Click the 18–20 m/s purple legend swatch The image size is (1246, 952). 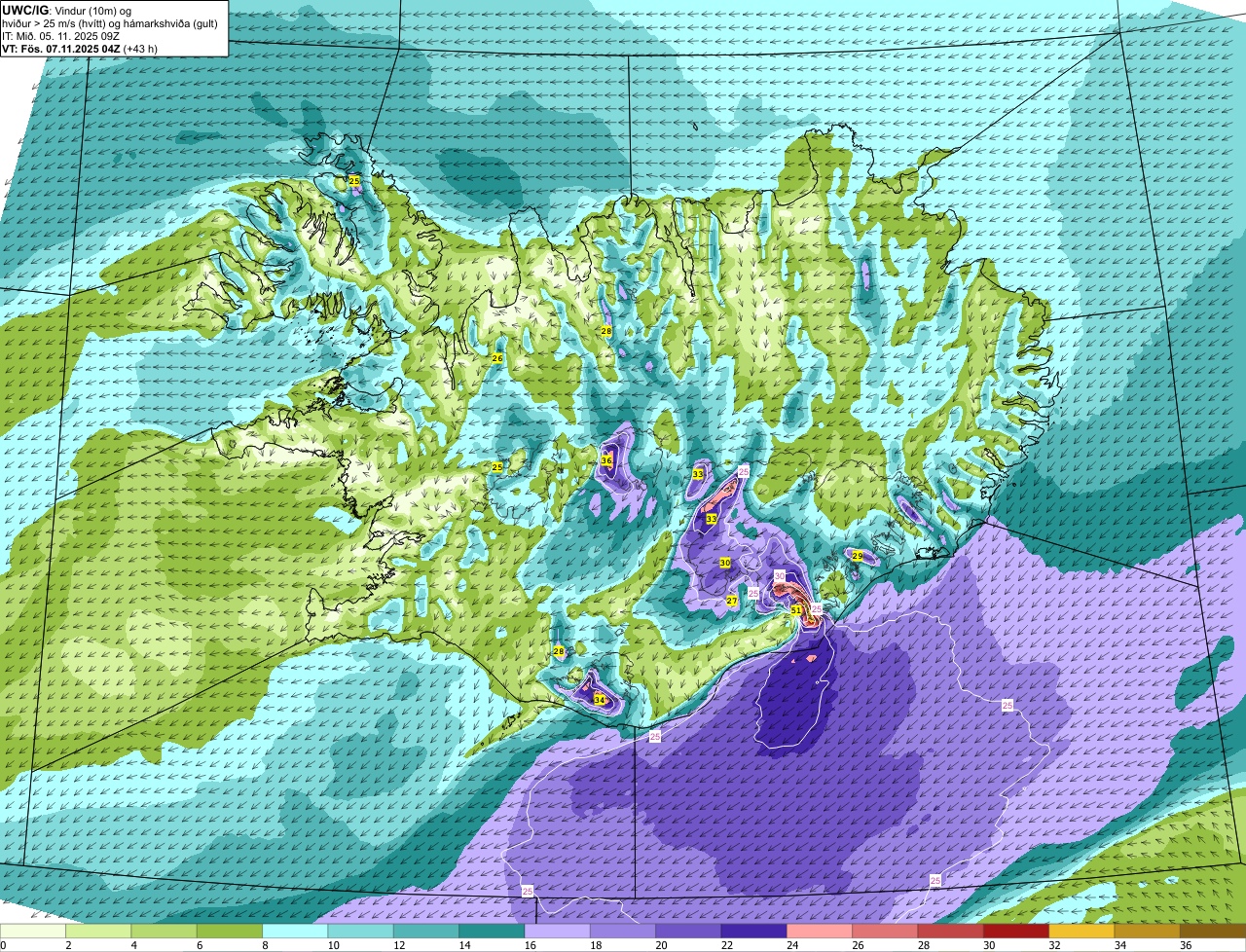point(622,932)
